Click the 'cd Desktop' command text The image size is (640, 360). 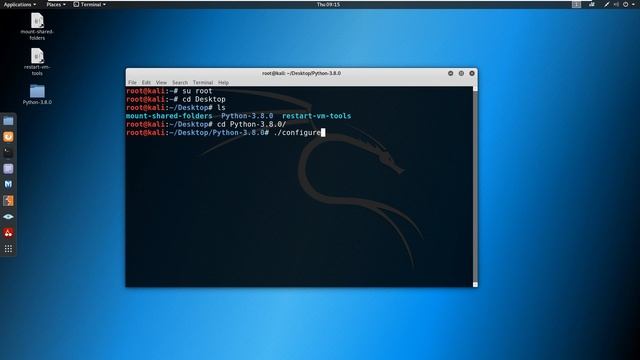pyautogui.click(x=204, y=99)
